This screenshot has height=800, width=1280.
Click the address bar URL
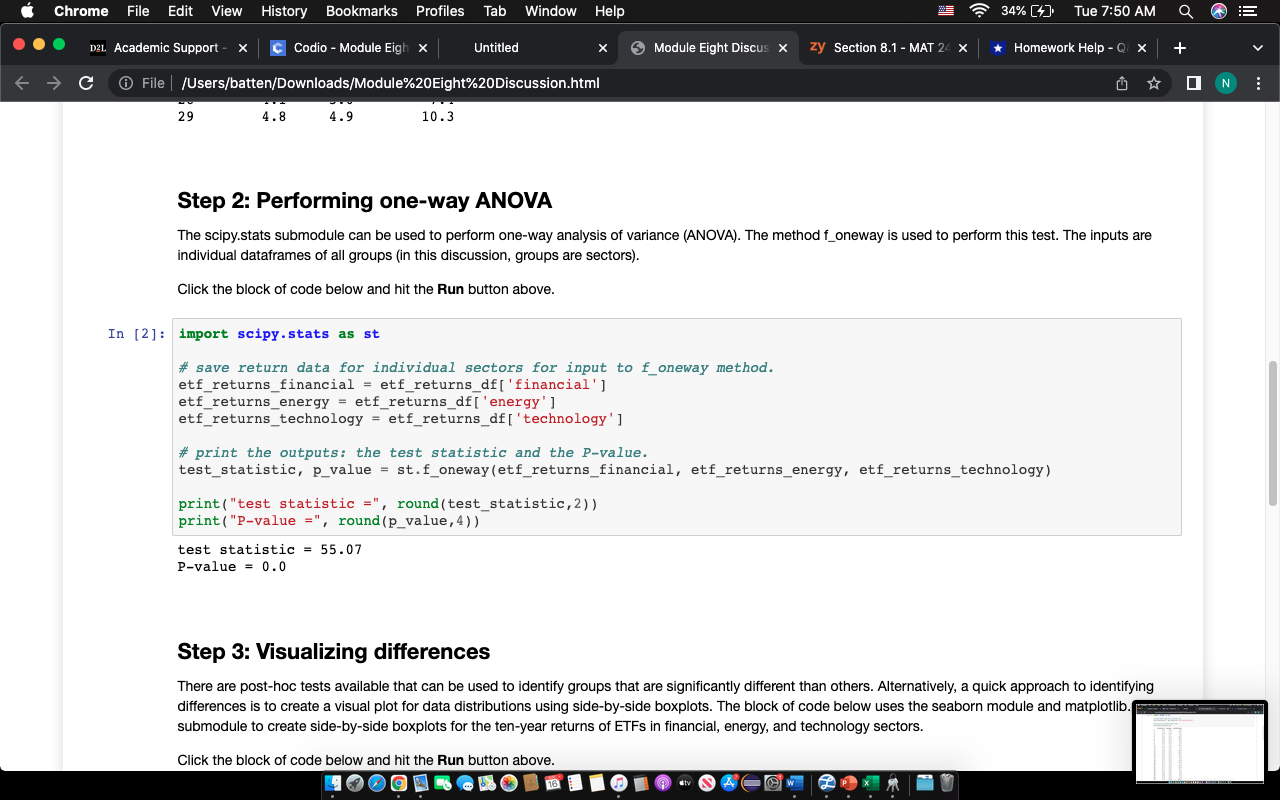pos(391,83)
